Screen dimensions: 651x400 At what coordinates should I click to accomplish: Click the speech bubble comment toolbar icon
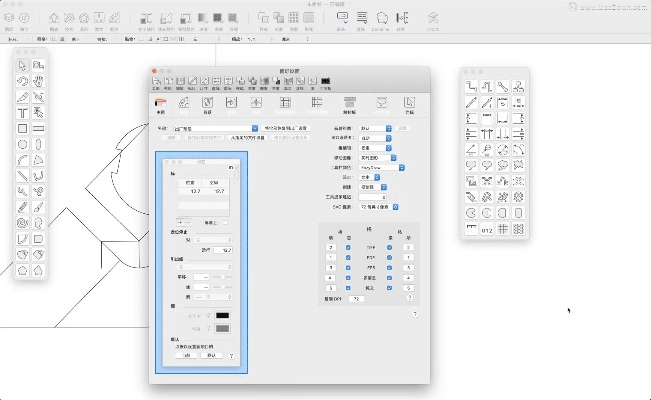(x=342, y=18)
